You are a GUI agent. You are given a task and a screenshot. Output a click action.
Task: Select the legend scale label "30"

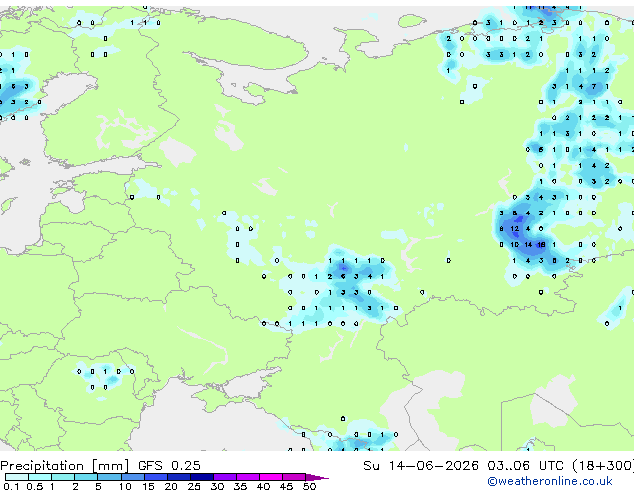pos(217,486)
